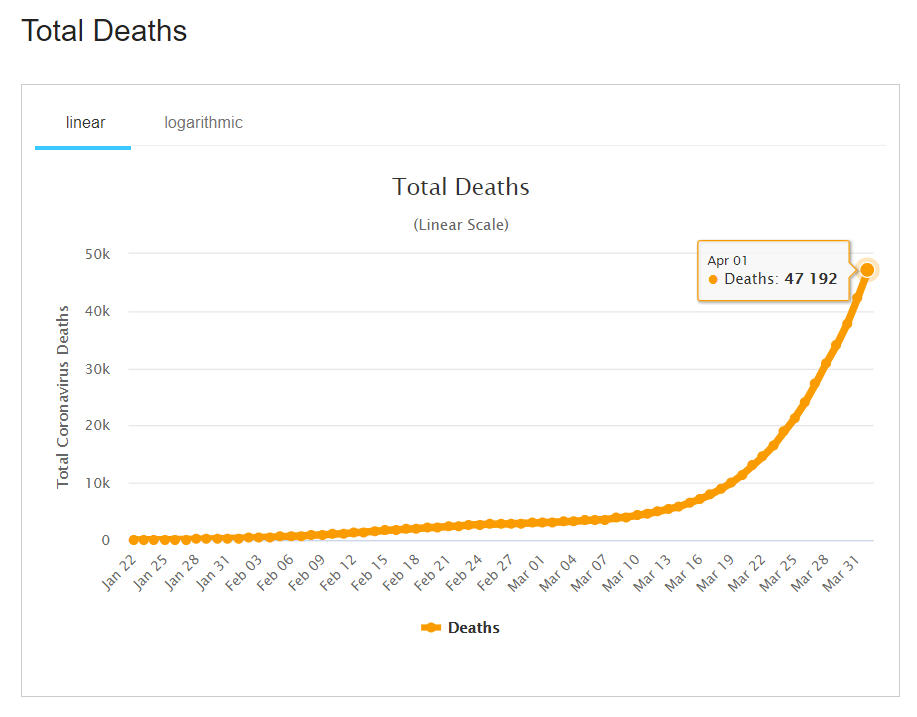The height and width of the screenshot is (717, 917).
Task: Select the 'Jan 22' x-axis label
Action: pyautogui.click(x=116, y=569)
